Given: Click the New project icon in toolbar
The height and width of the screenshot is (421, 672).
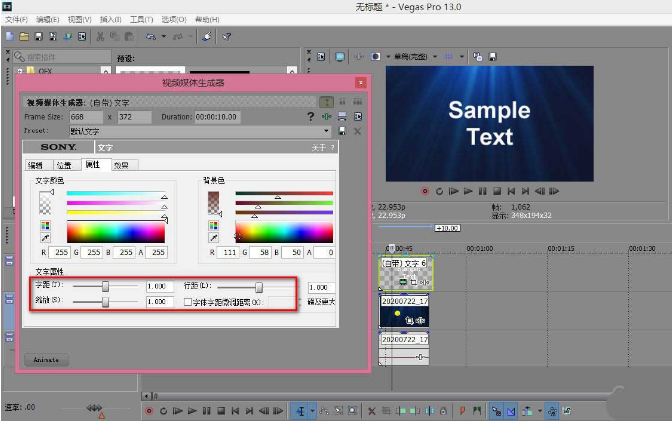Looking at the screenshot, I should (9, 36).
